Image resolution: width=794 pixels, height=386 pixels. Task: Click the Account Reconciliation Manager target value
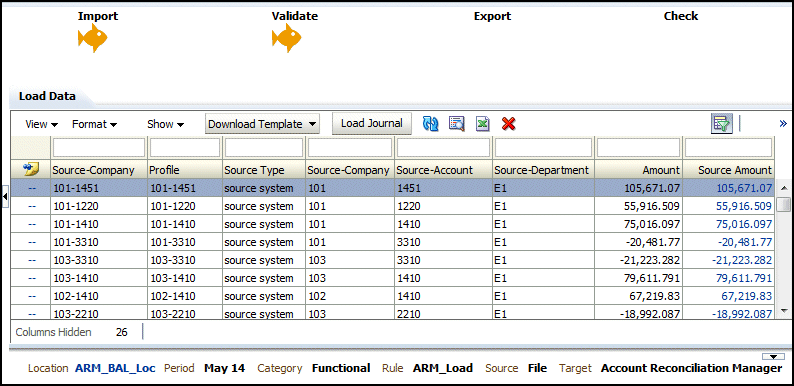pos(691,368)
